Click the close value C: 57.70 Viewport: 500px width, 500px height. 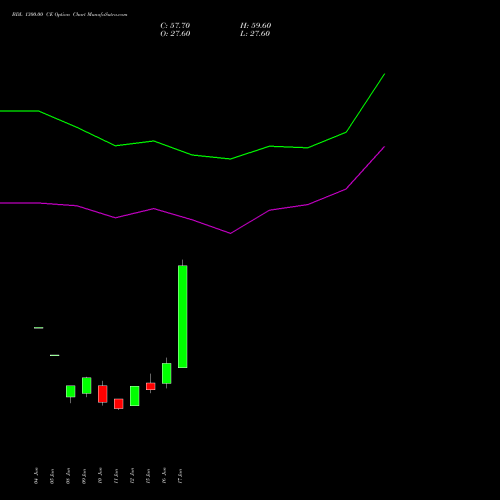coord(175,25)
